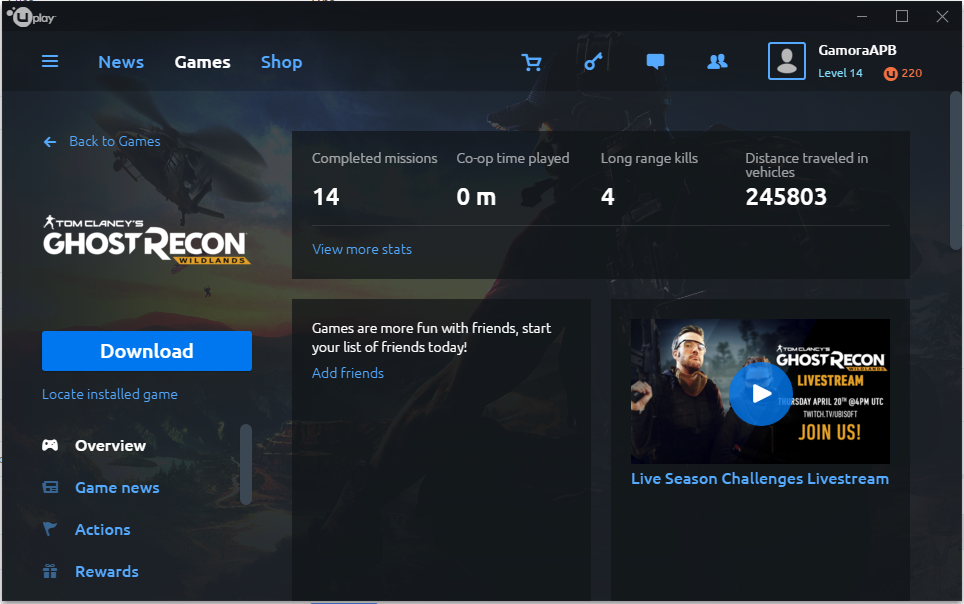Image resolution: width=964 pixels, height=604 pixels.
Task: Click the sidebar menu scrollbar
Action: (246, 464)
